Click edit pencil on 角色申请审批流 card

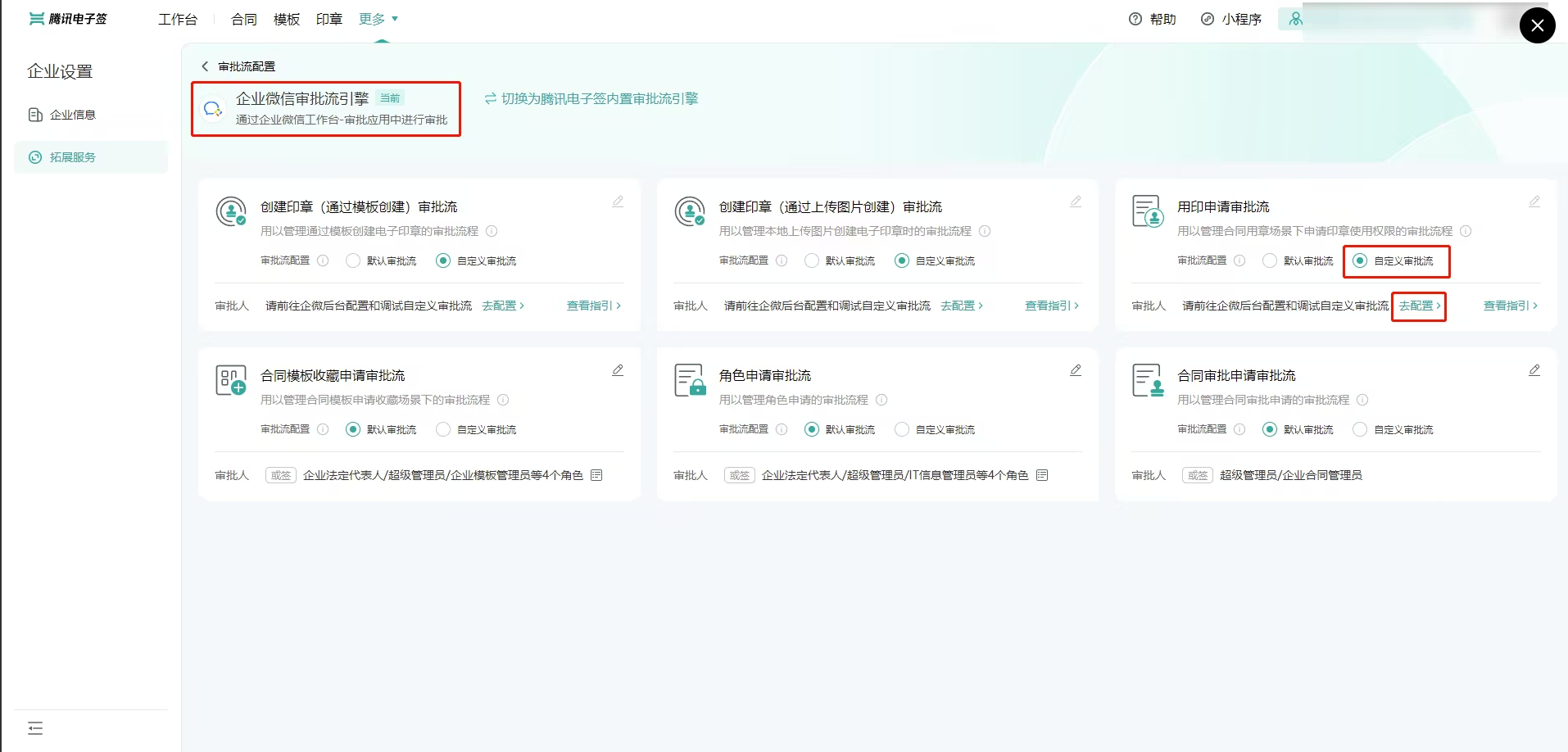[1076, 370]
